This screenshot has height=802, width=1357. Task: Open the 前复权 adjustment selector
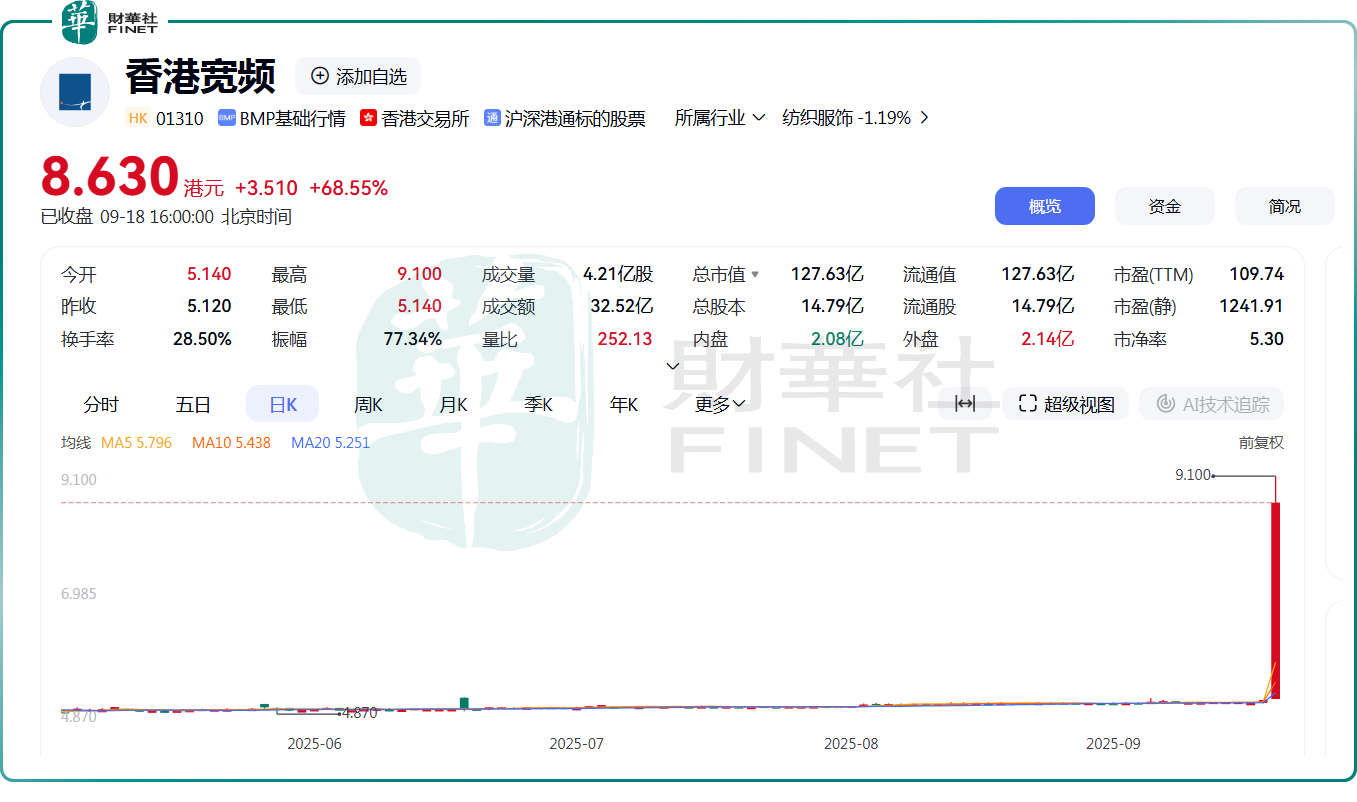coord(1261,442)
